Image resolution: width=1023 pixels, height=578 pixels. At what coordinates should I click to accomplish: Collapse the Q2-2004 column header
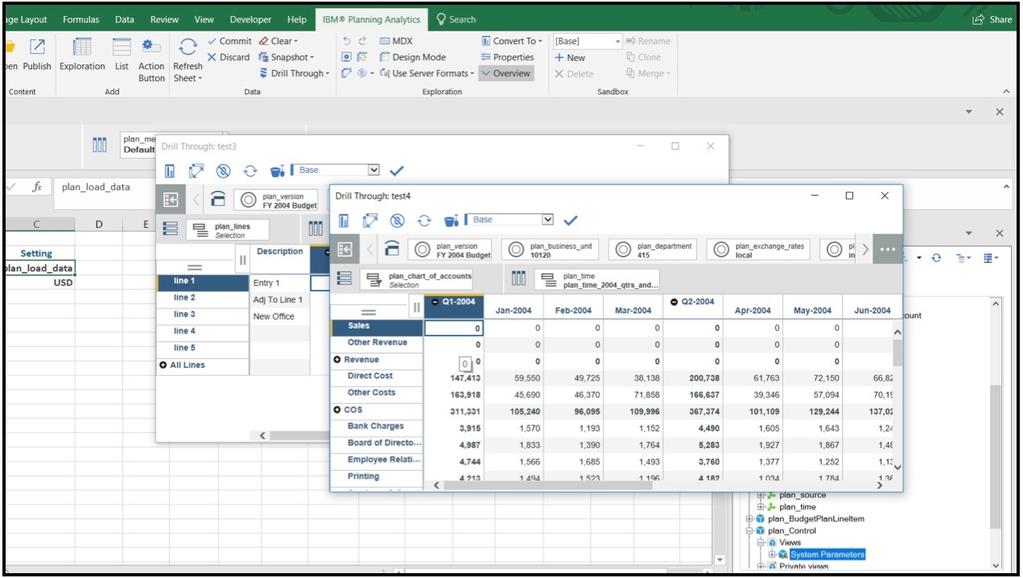tap(675, 302)
